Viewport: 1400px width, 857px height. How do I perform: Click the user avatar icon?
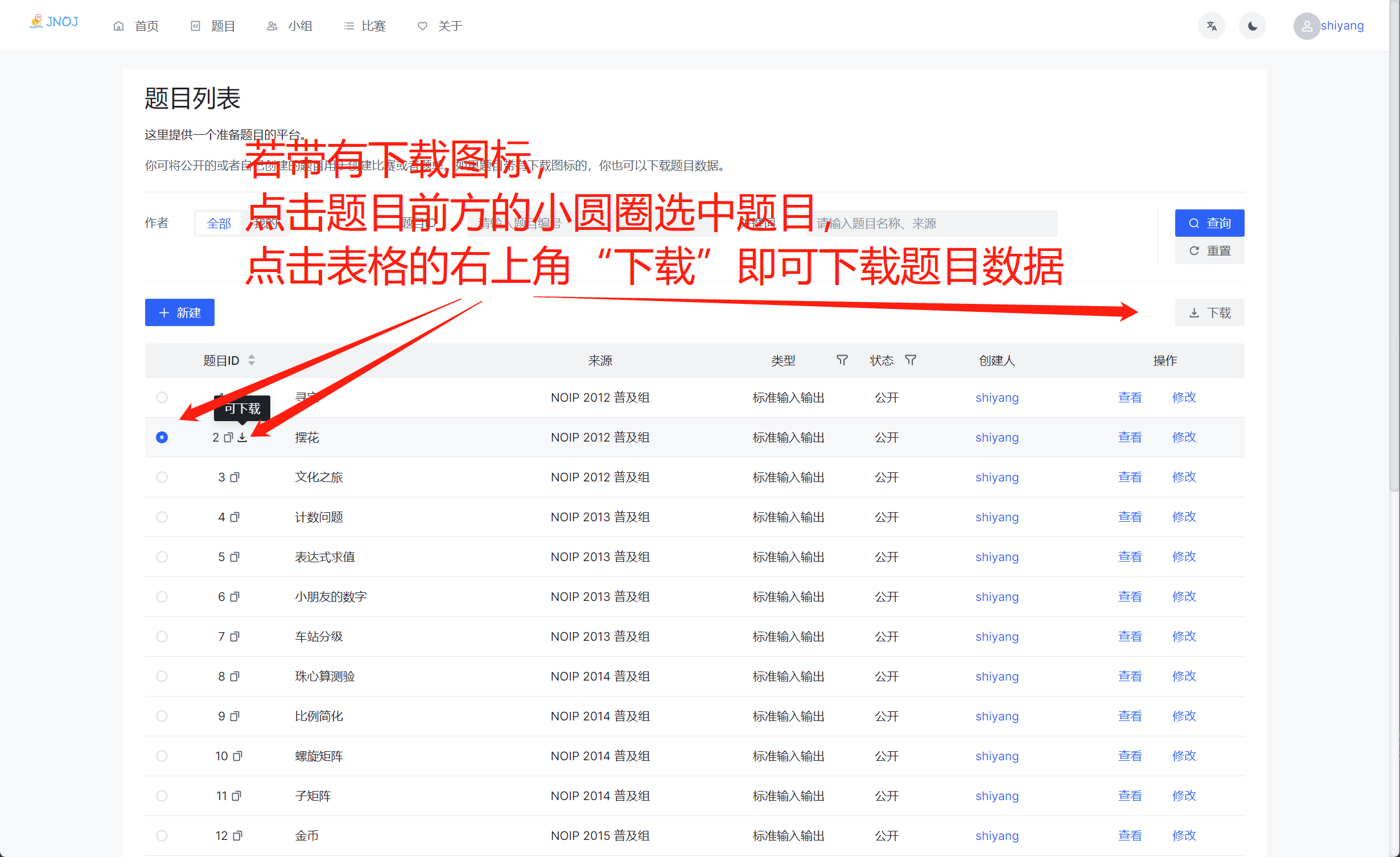1307,26
